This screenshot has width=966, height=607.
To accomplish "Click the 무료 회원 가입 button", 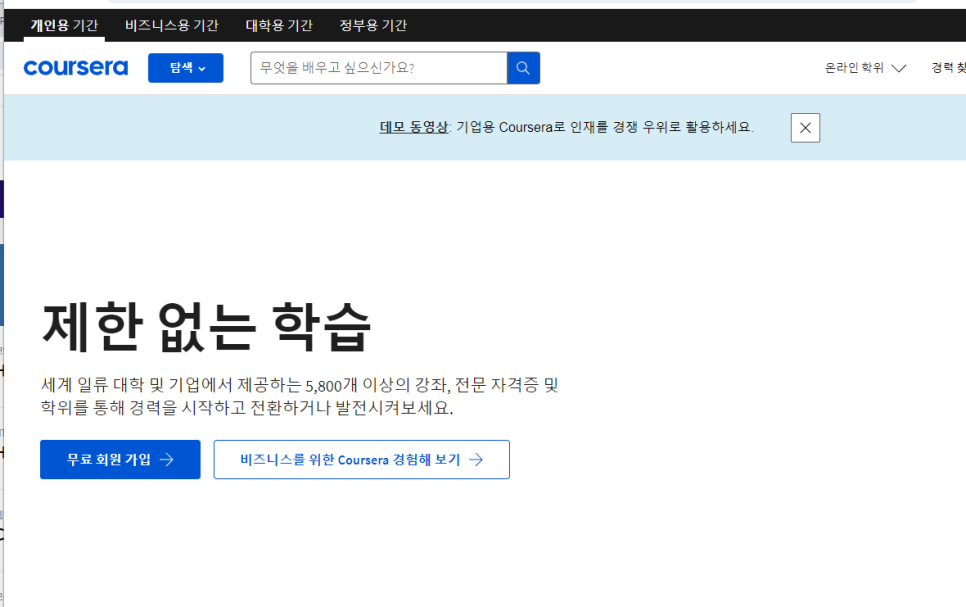I will coord(120,459).
